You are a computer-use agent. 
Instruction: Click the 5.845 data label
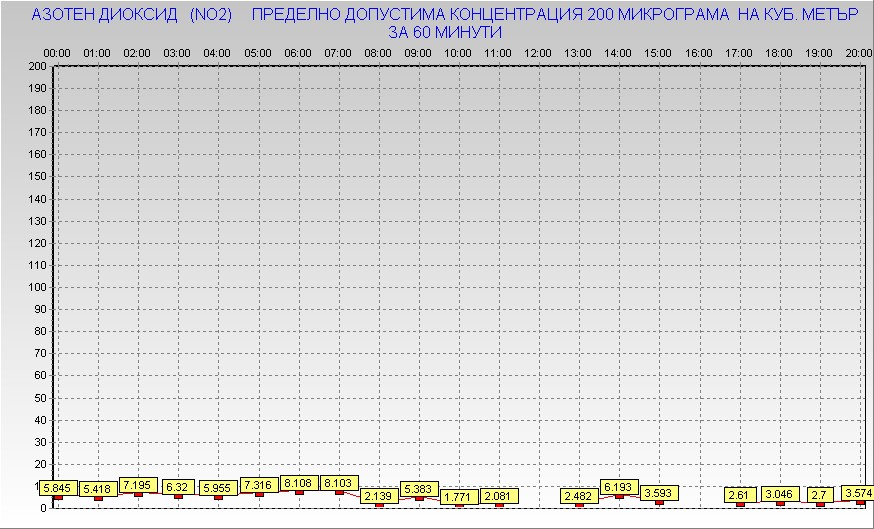pos(58,488)
